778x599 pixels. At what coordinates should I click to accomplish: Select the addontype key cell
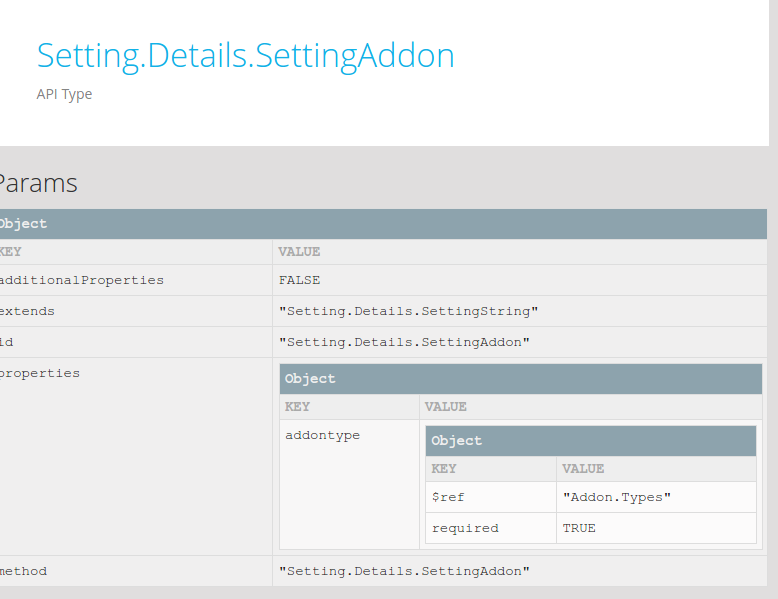(349, 484)
